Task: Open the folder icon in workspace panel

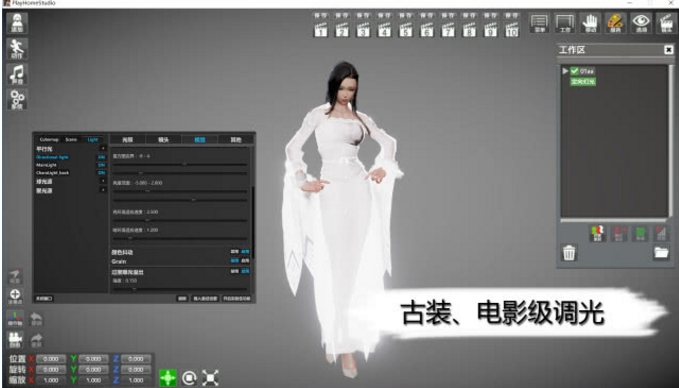Action: pos(661,252)
